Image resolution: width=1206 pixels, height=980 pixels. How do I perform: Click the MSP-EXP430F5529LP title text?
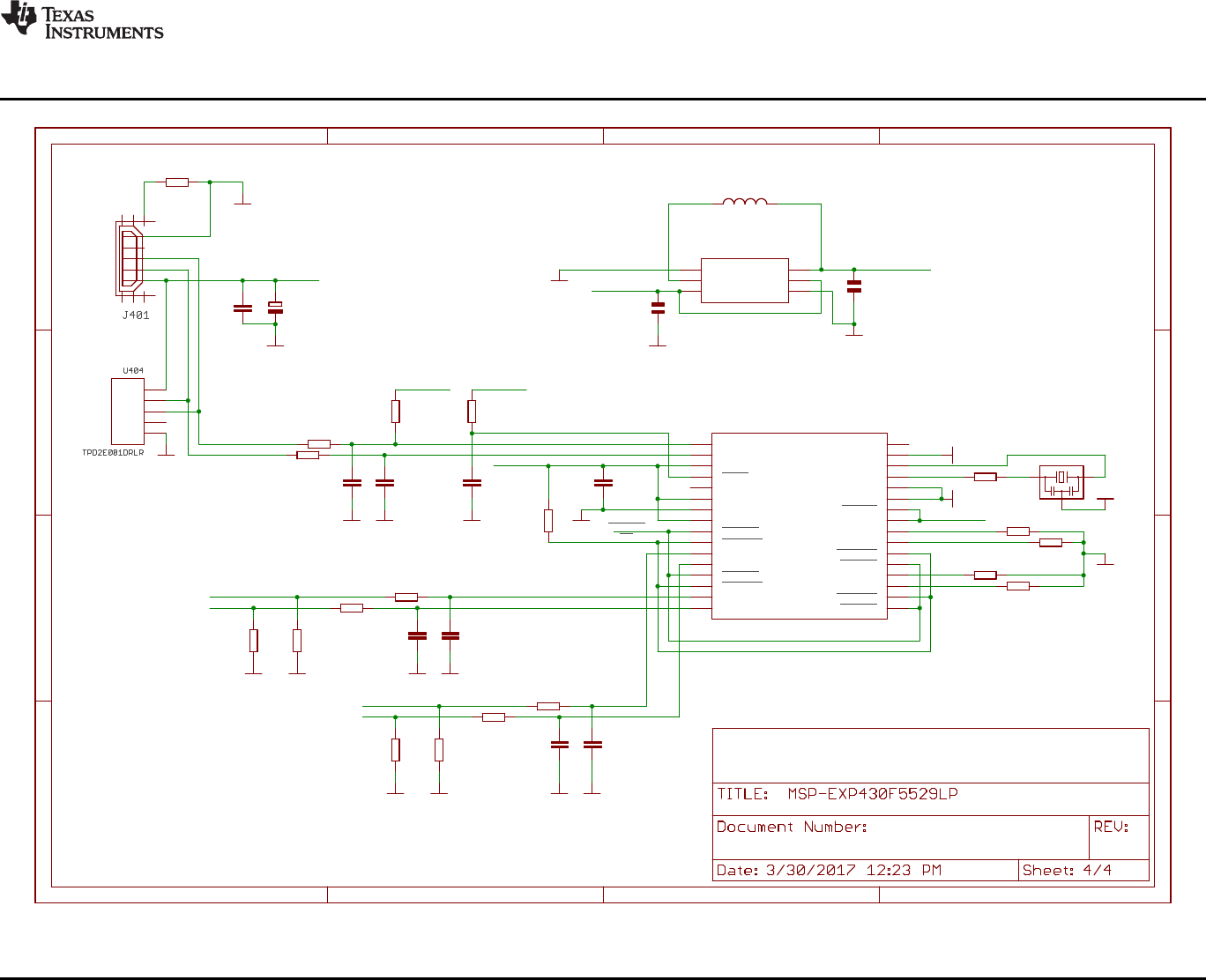(x=873, y=794)
